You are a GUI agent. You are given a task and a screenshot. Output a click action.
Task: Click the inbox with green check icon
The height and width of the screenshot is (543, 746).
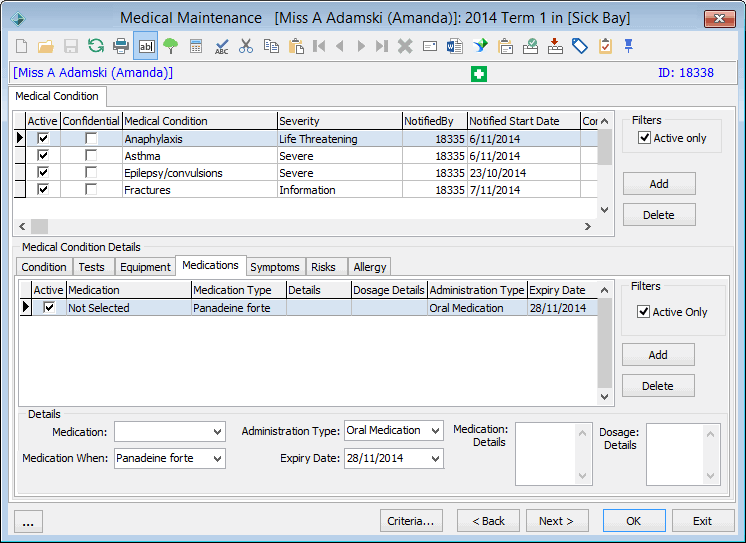tap(530, 46)
